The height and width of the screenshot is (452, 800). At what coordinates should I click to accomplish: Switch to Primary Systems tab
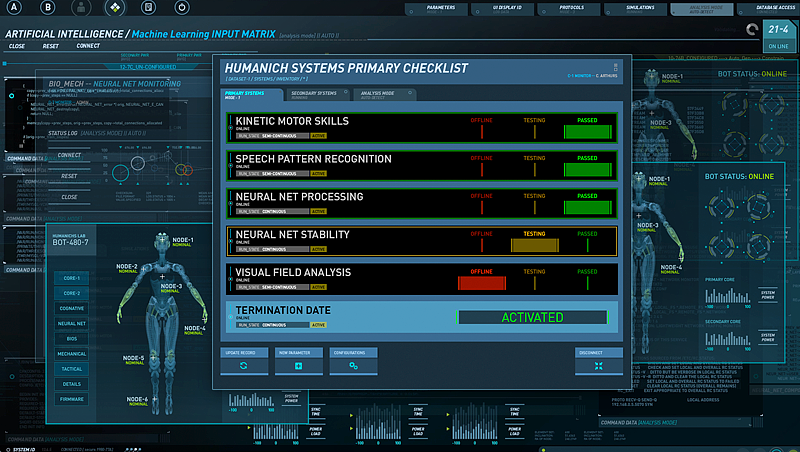click(253, 95)
